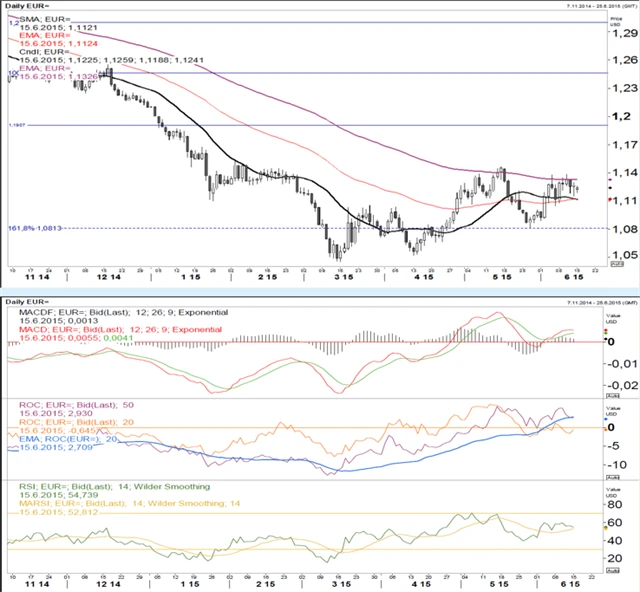
Task: Click candle values '1,1225; 1,1259; 1,1188; 1,1241'
Action: pos(137,60)
